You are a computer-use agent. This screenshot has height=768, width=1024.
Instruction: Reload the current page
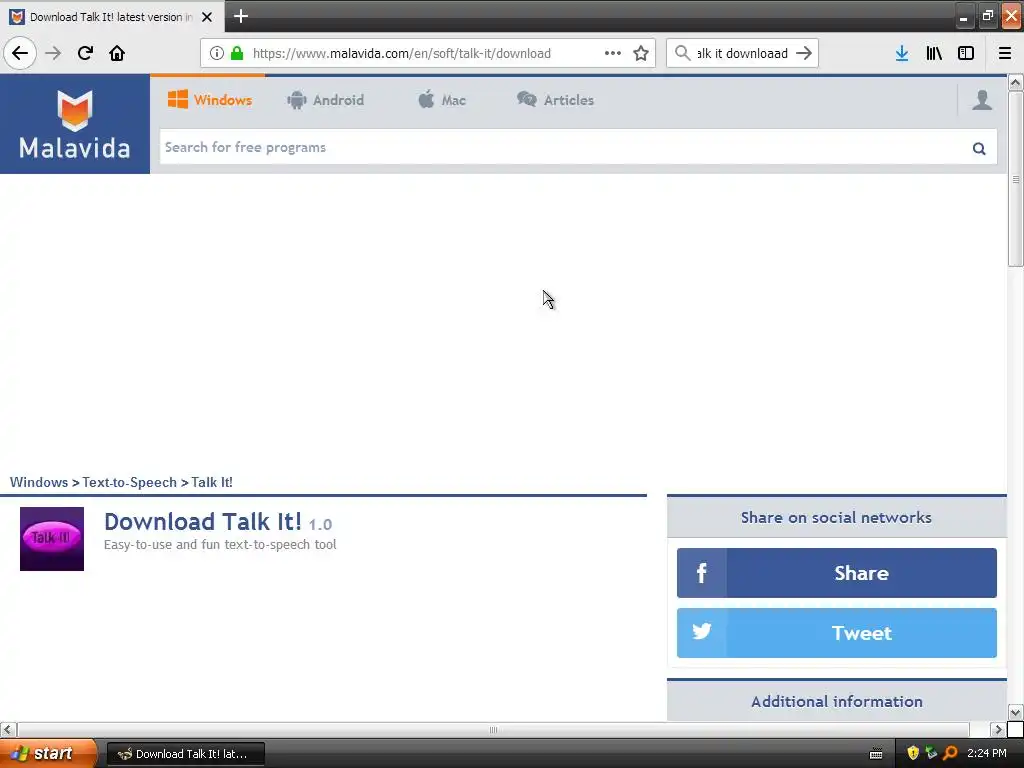pyautogui.click(x=85, y=53)
